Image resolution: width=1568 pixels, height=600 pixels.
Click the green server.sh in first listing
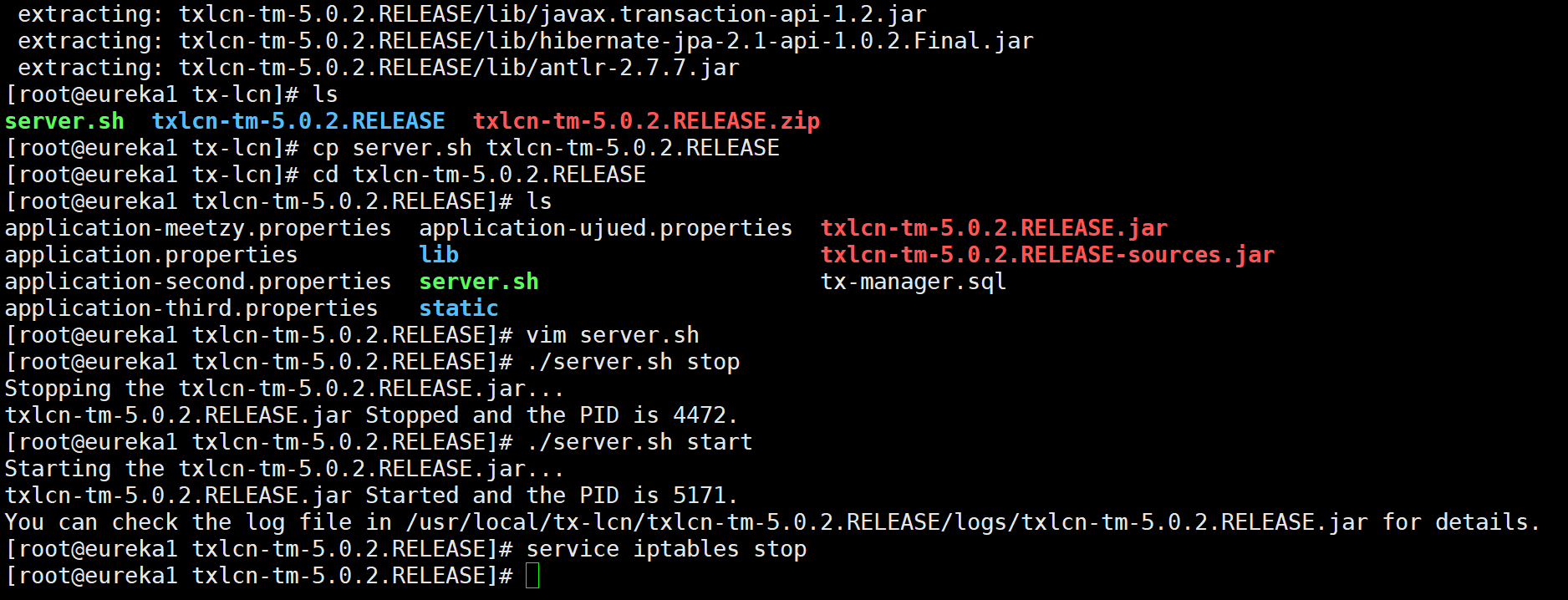click(x=64, y=121)
